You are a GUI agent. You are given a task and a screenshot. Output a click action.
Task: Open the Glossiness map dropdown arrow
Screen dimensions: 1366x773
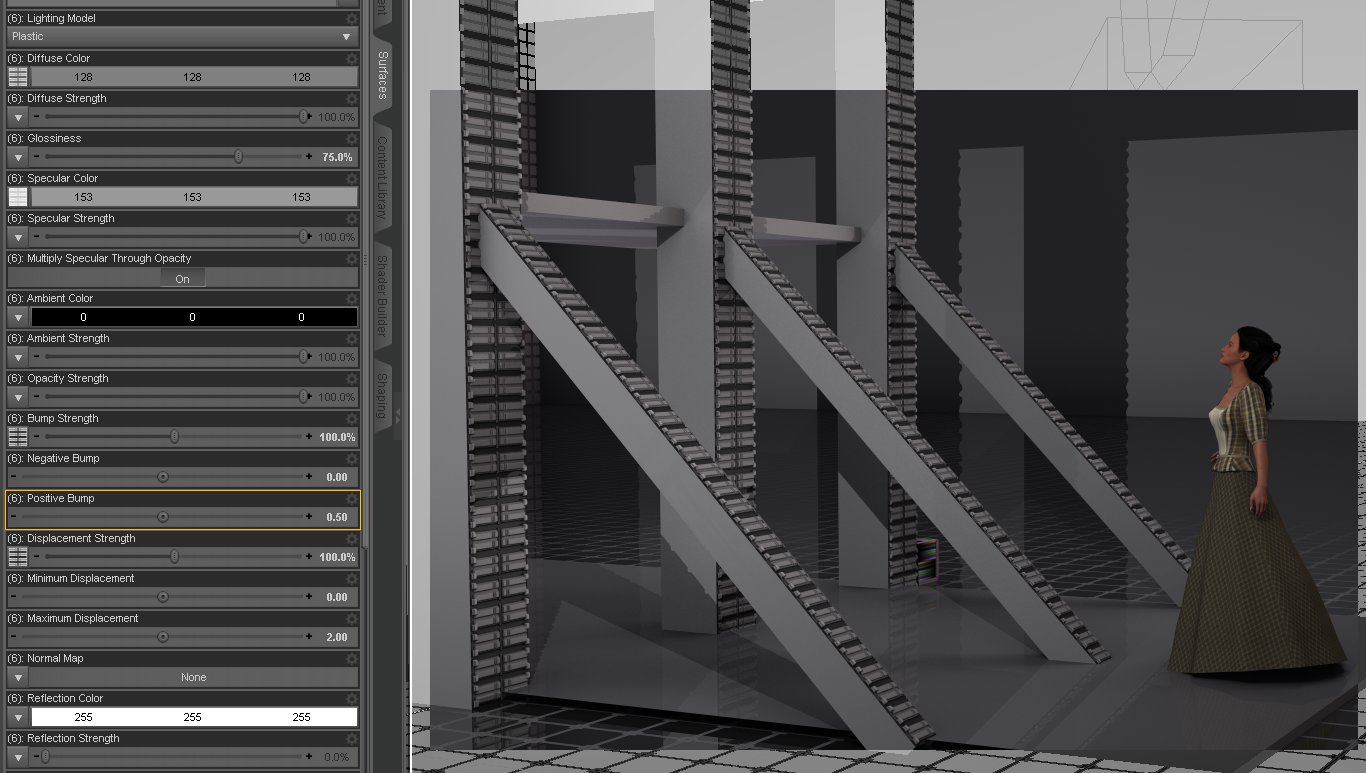[18, 157]
